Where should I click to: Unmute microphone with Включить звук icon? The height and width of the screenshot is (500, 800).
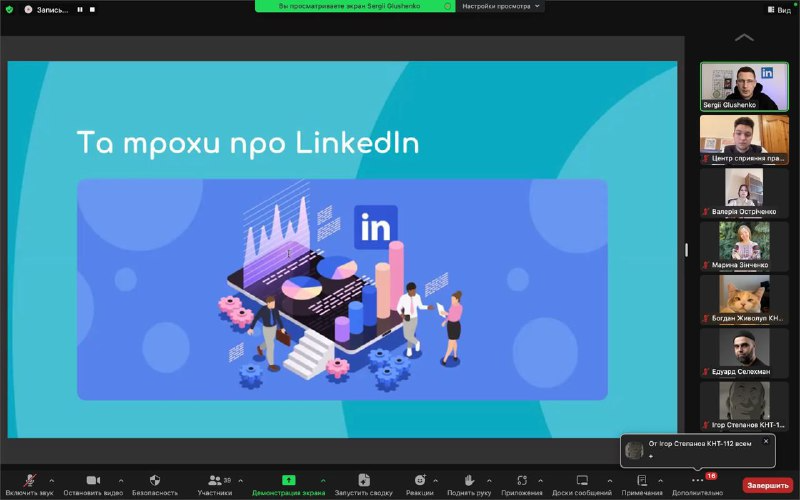[30, 481]
